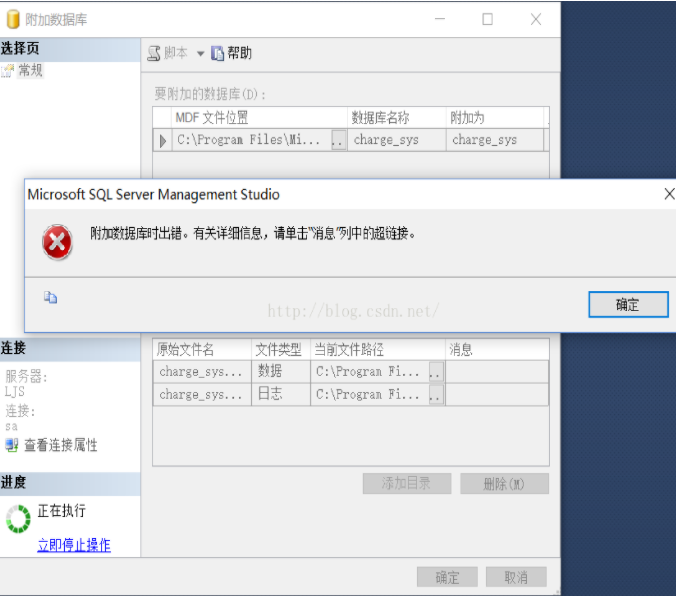Maximize the 附加数据库 window
The image size is (676, 596).
click(x=488, y=19)
